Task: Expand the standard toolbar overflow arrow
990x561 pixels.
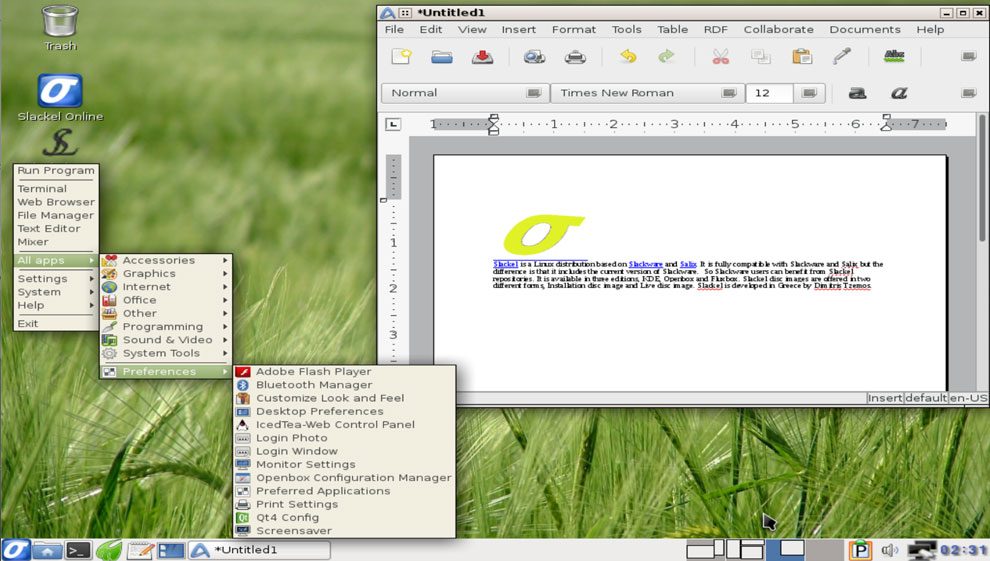Action: coord(969,57)
